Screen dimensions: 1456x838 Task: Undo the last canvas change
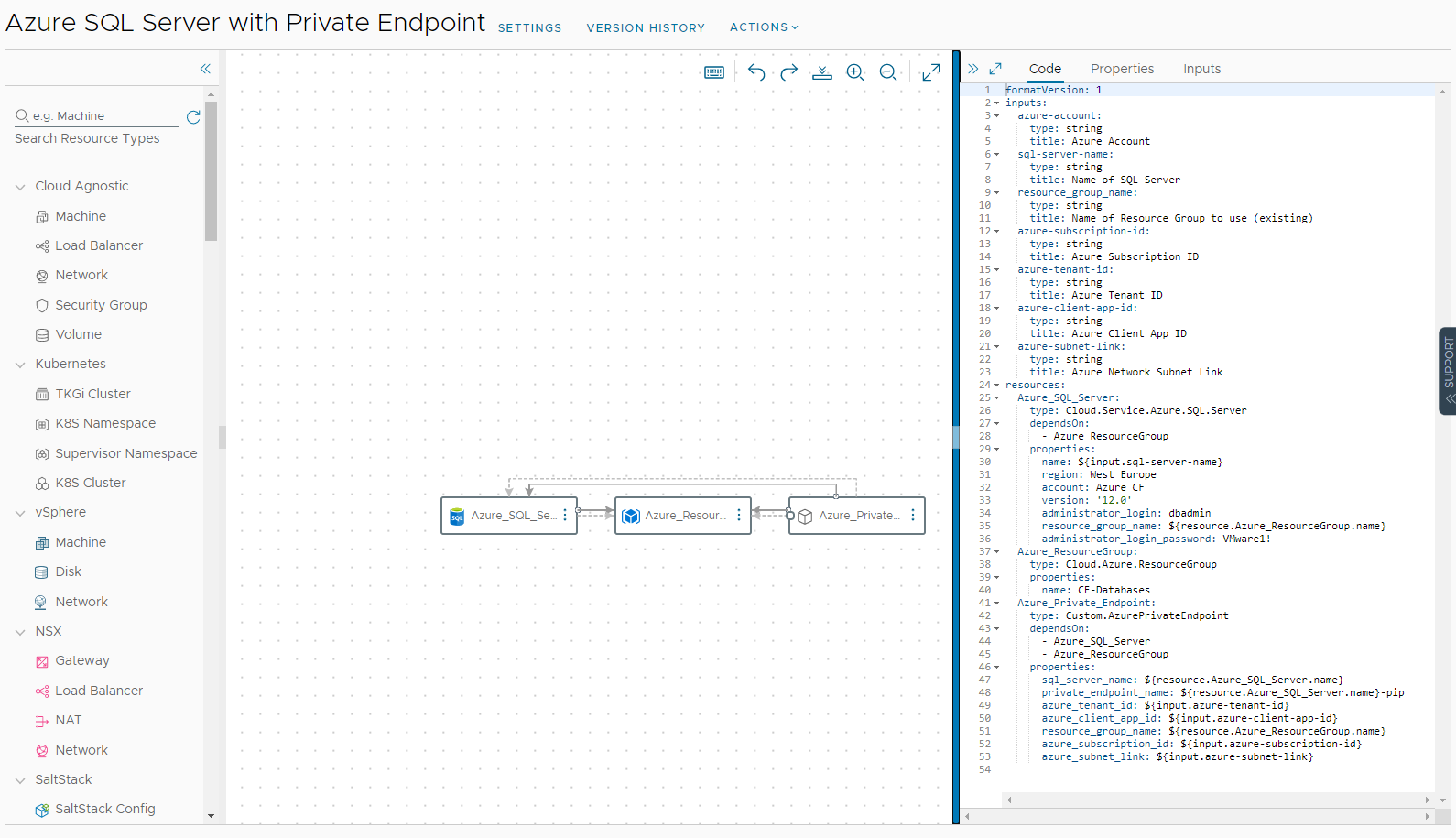pos(756,72)
